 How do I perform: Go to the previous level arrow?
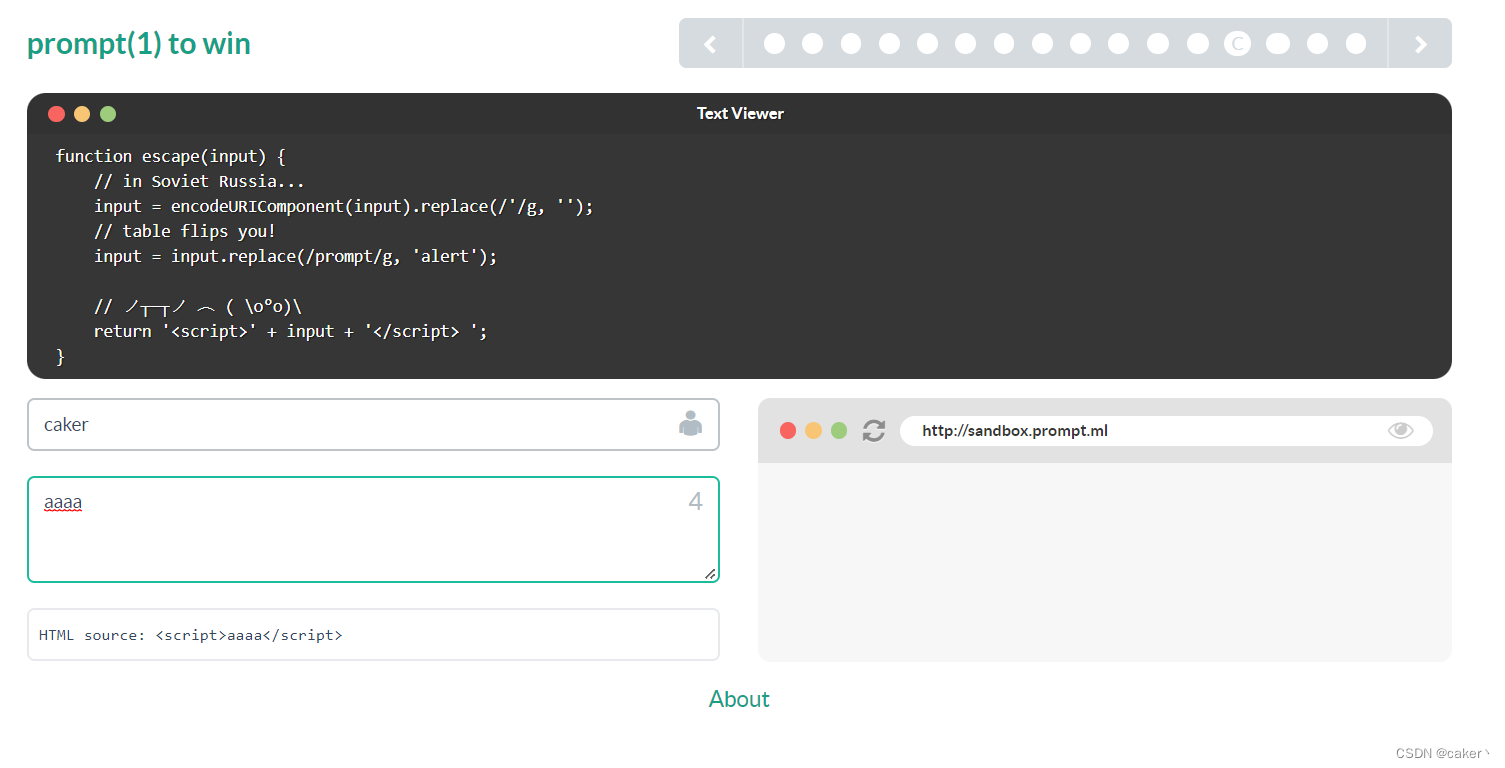711,43
